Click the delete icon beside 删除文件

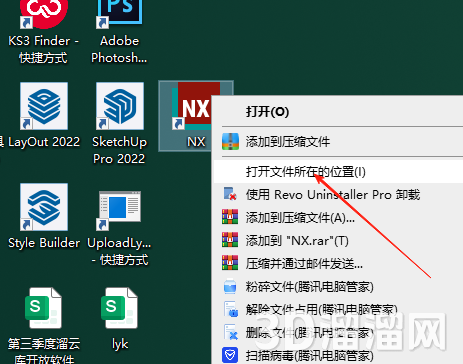[231, 332]
